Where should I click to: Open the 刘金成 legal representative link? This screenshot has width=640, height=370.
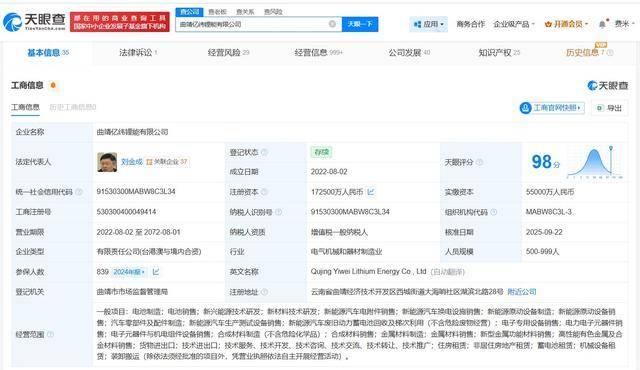(131, 162)
